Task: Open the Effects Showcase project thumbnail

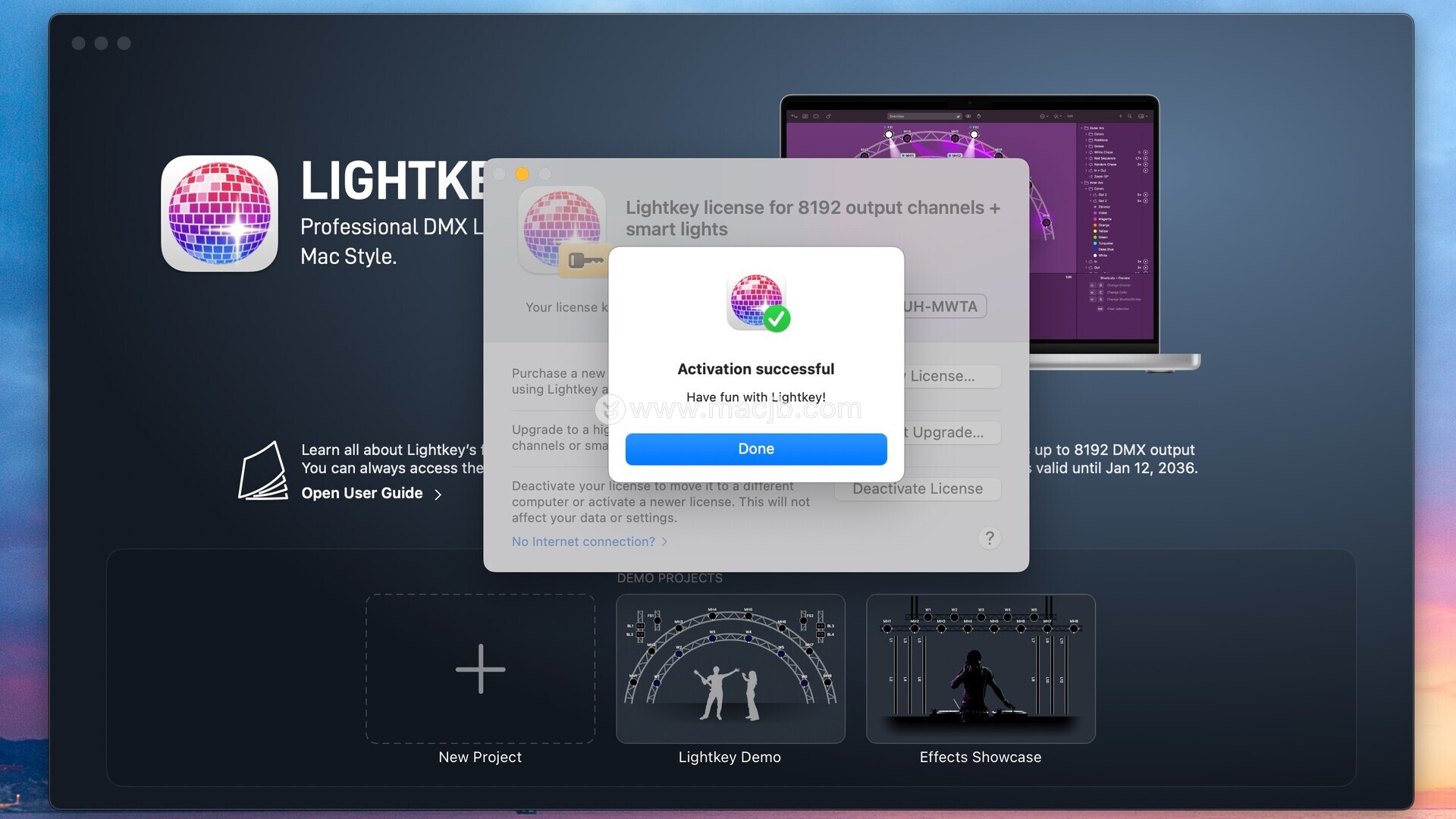Action: click(x=980, y=669)
